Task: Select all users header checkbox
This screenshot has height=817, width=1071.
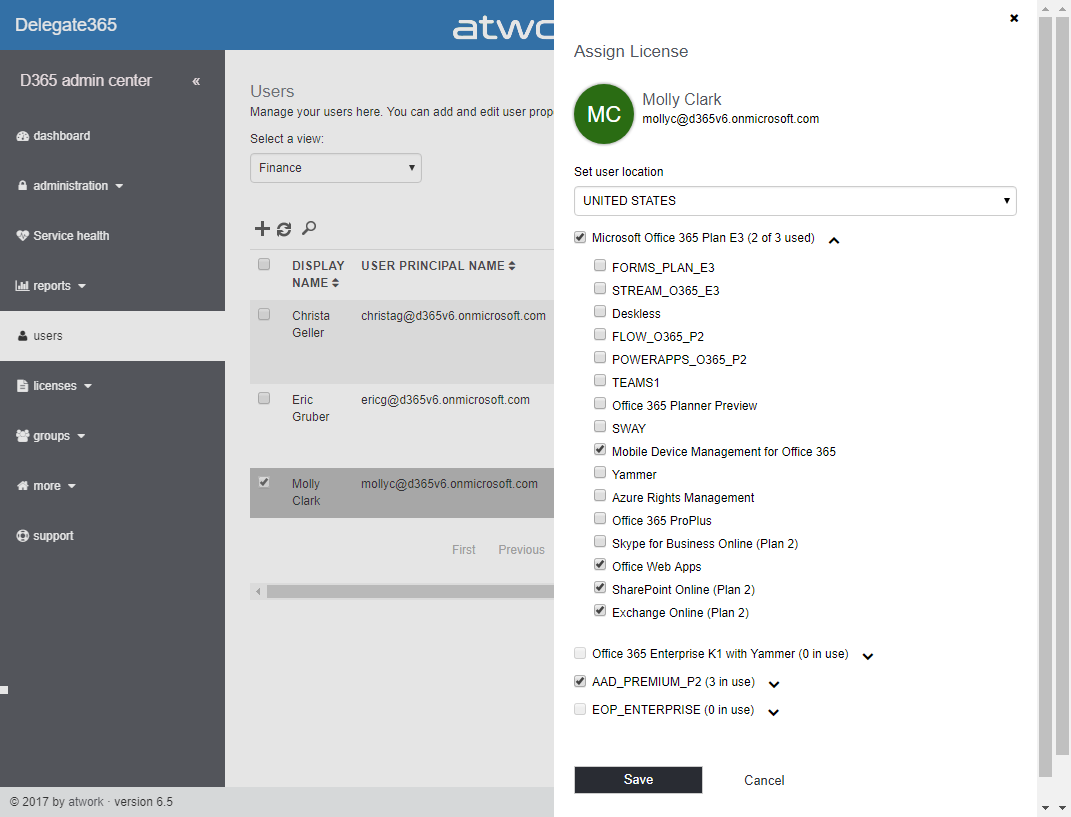Action: pyautogui.click(x=264, y=264)
